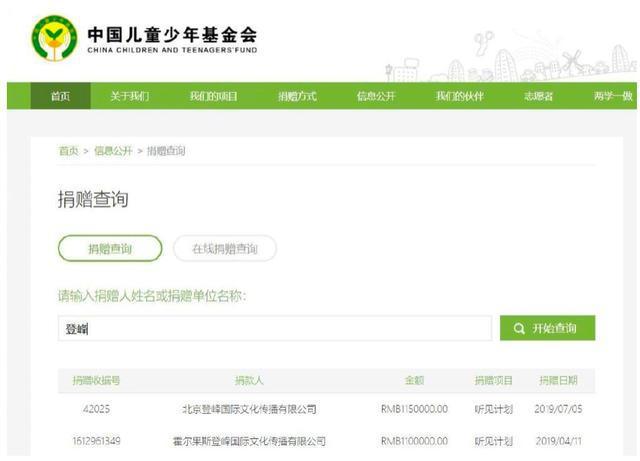640x461 pixels.
Task: Select receipt number 1612961349 in the table
Action: pyautogui.click(x=97, y=441)
